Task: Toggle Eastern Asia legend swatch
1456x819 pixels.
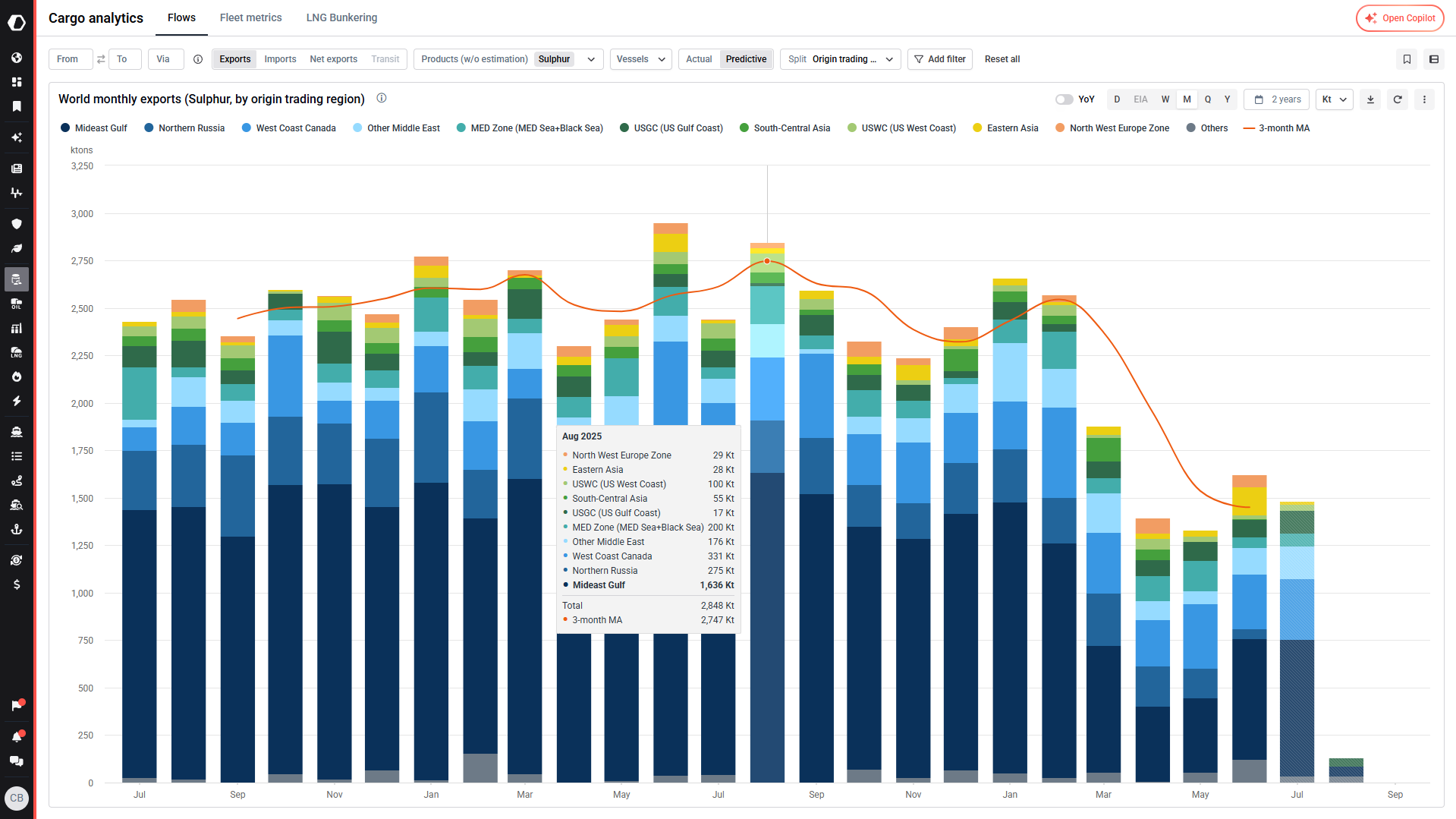Action: [977, 128]
